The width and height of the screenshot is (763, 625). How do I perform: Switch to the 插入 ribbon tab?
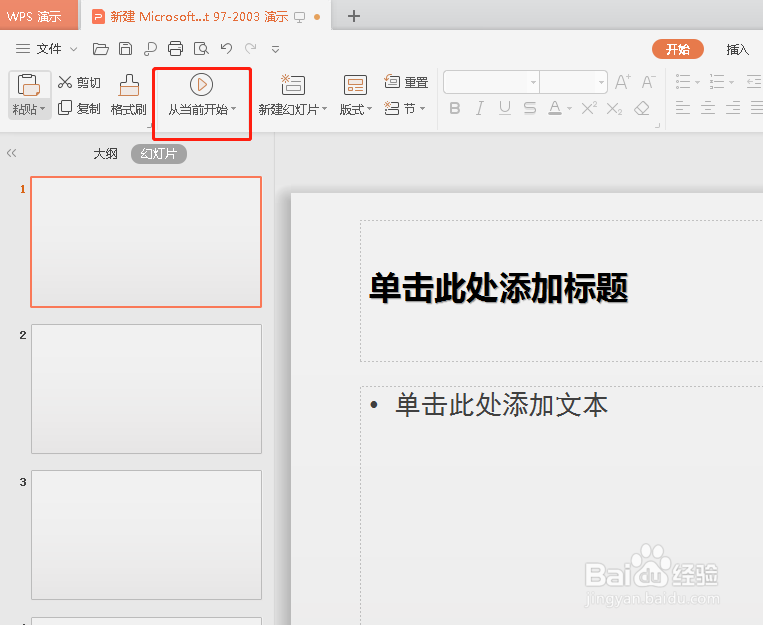pyautogui.click(x=737, y=49)
